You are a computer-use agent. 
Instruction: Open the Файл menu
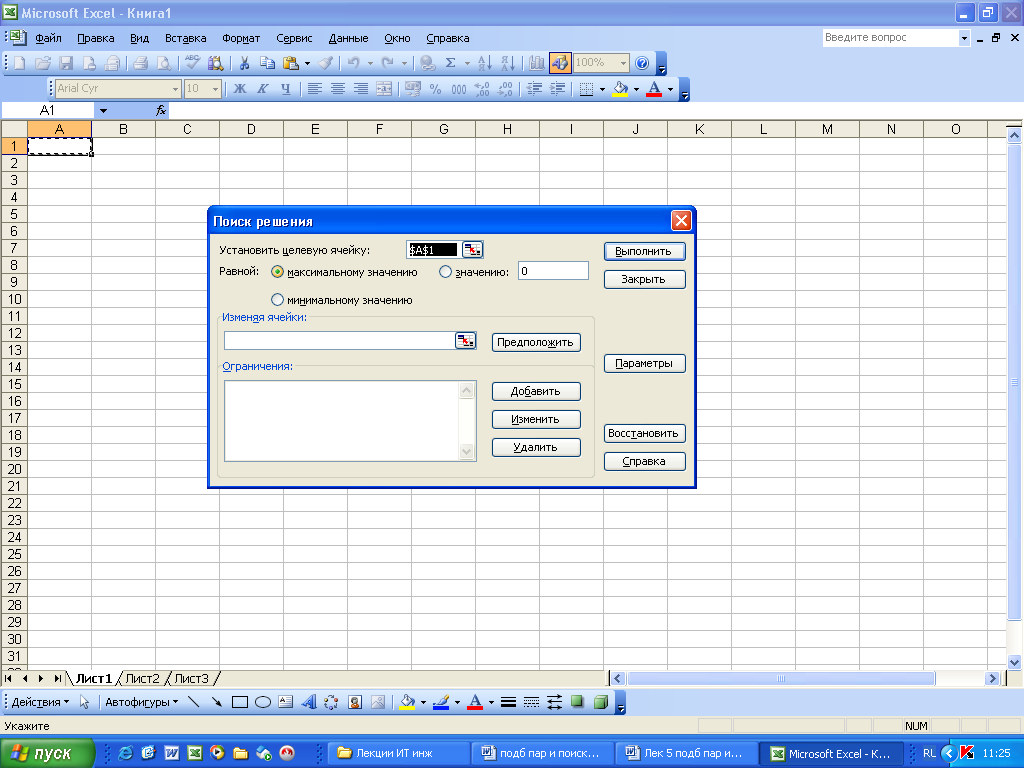tap(48, 39)
